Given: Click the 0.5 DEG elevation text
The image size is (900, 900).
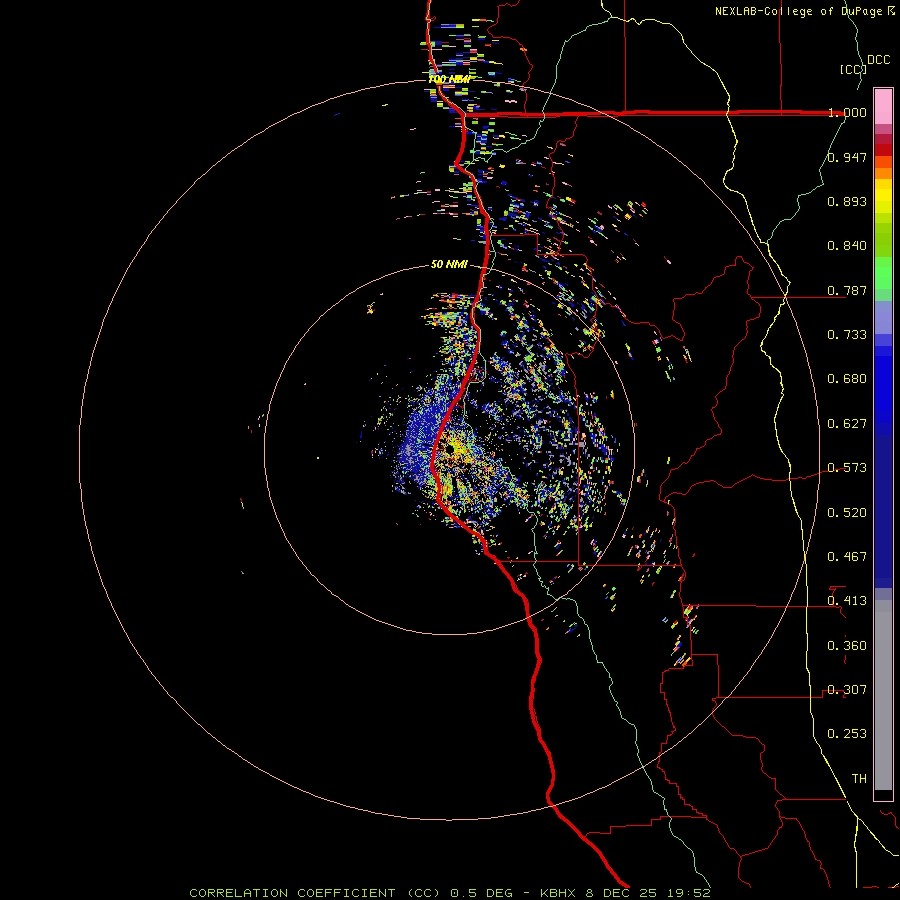Looking at the screenshot, I should 481,893.
